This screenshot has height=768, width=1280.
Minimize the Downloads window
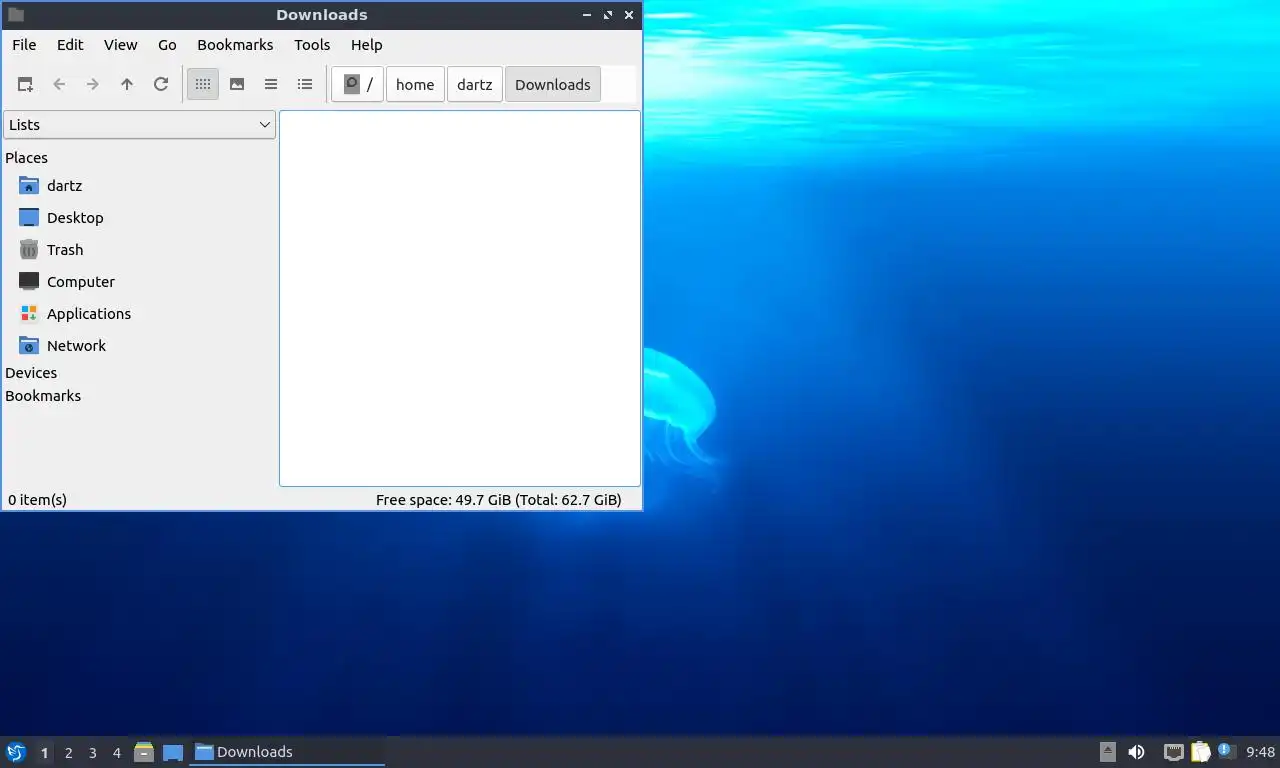click(x=587, y=15)
